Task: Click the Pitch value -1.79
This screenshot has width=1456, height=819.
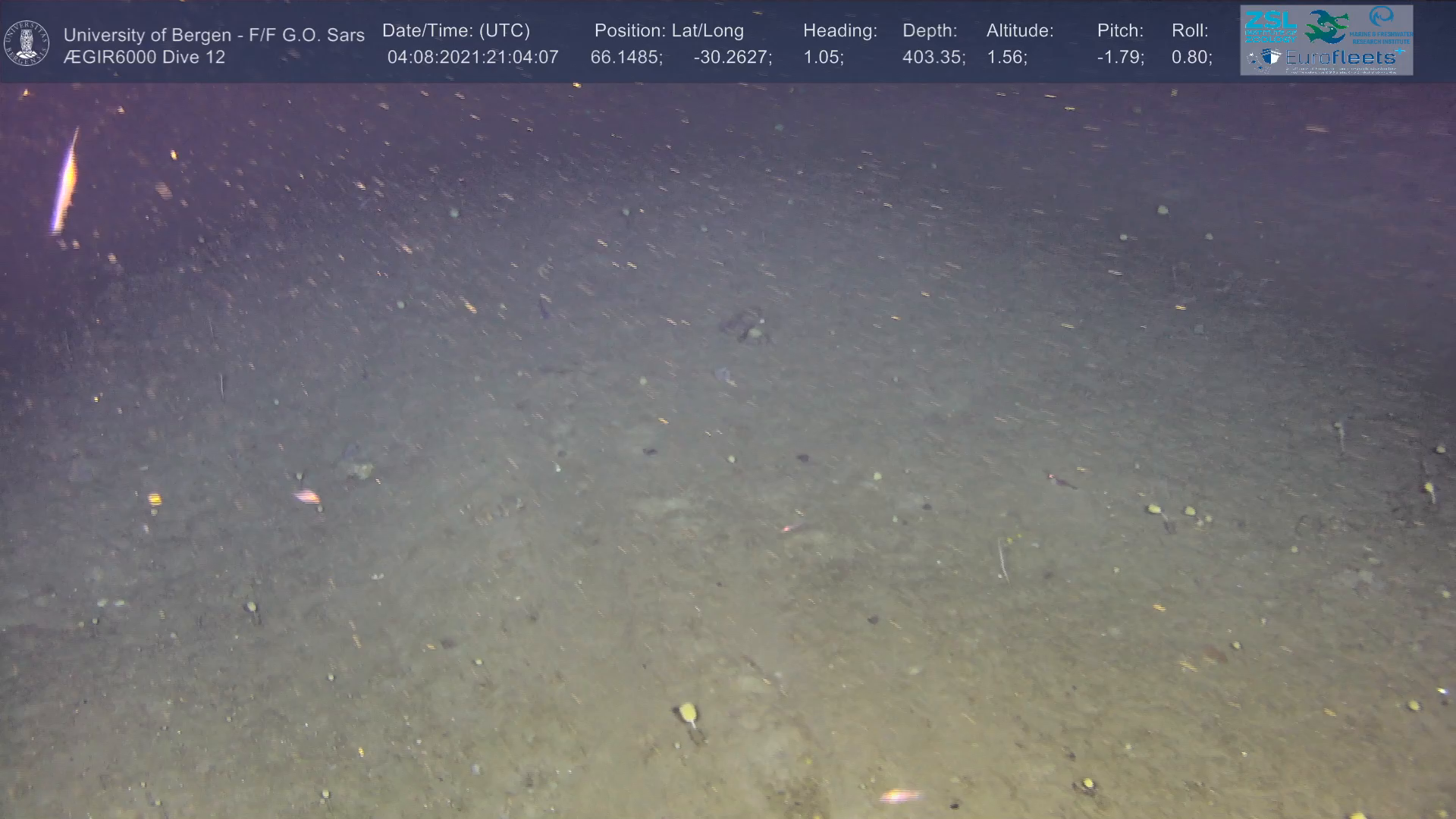Action: (1120, 58)
